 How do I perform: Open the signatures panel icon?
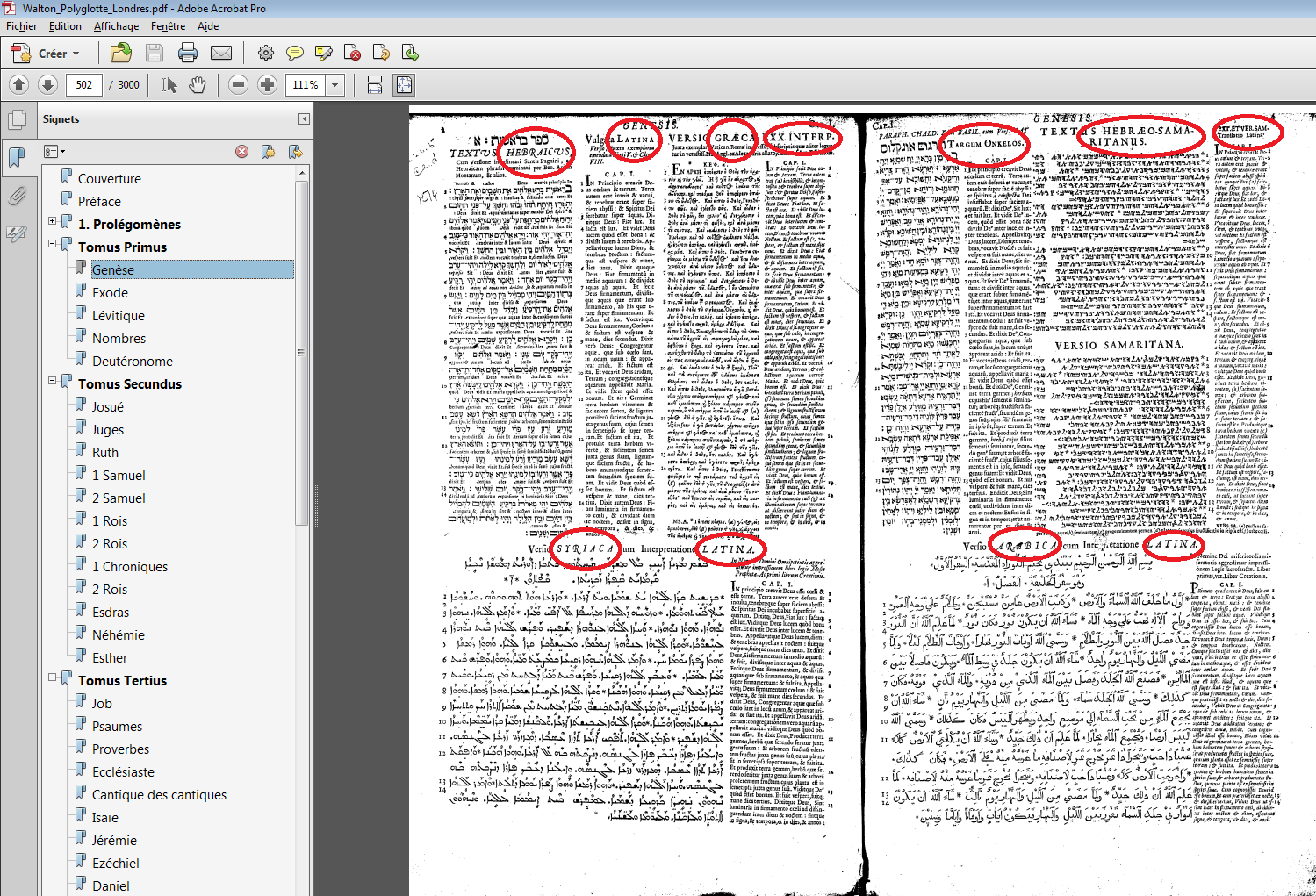coord(16,233)
